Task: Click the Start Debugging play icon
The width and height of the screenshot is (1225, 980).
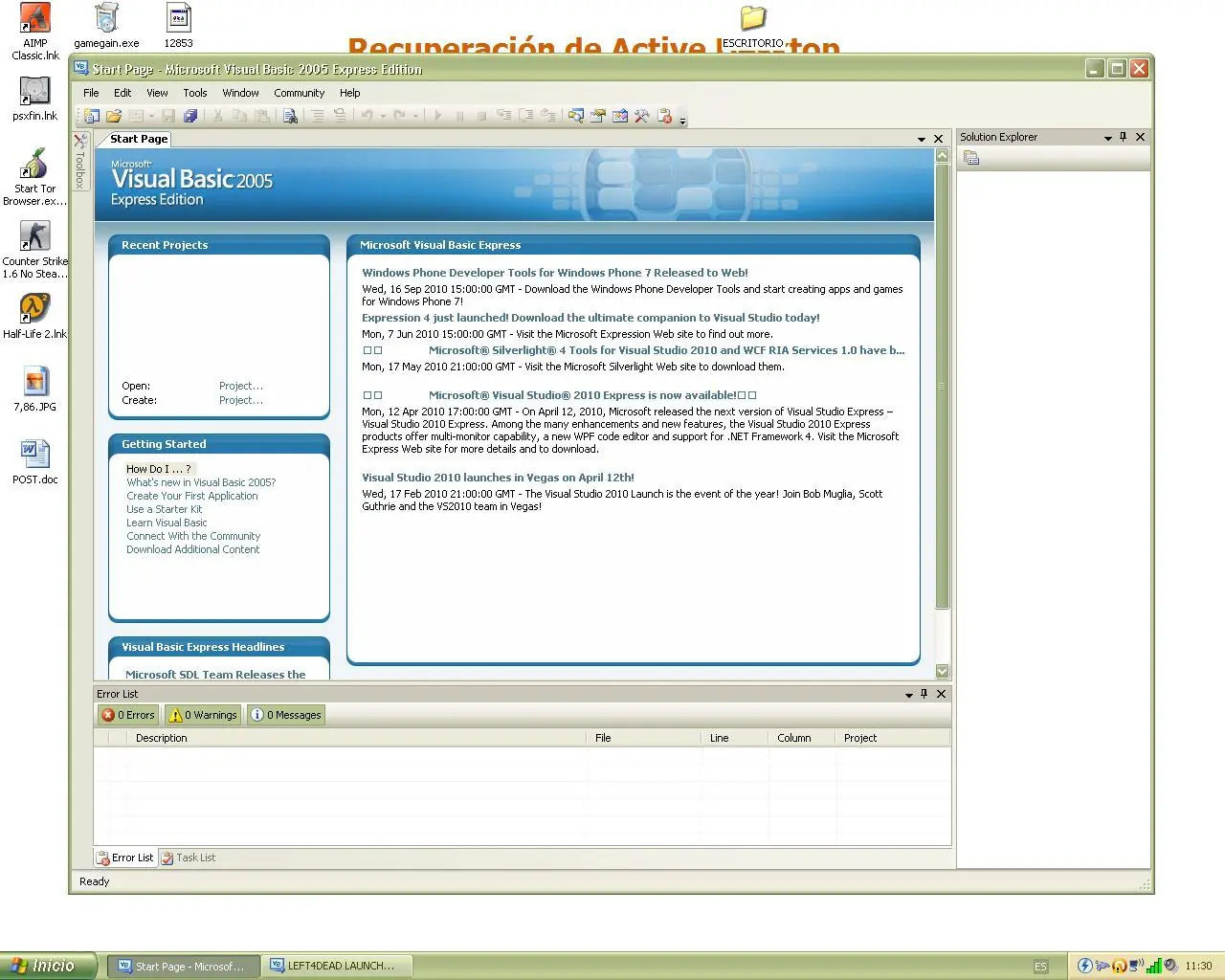Action: pyautogui.click(x=438, y=116)
